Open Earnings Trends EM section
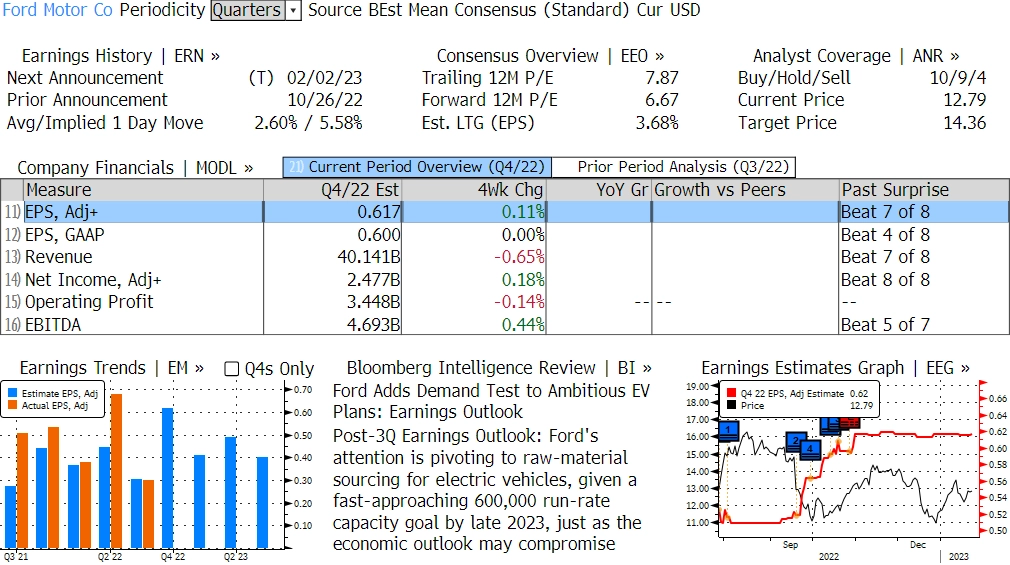The height and width of the screenshot is (565, 1010). click(111, 368)
